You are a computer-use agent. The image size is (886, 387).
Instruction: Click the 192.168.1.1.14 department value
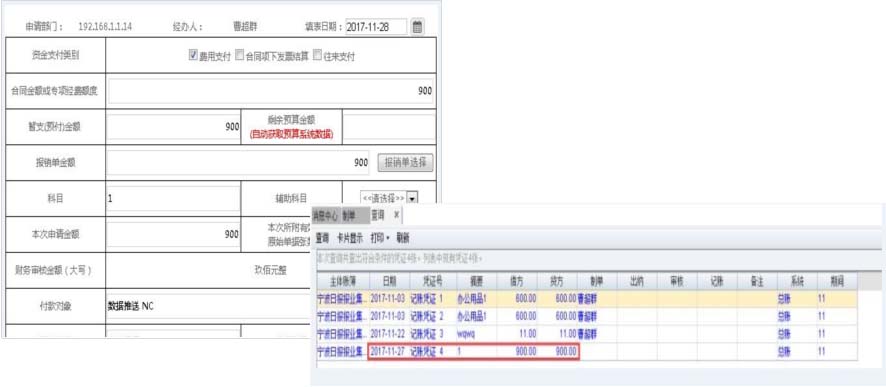pos(105,27)
